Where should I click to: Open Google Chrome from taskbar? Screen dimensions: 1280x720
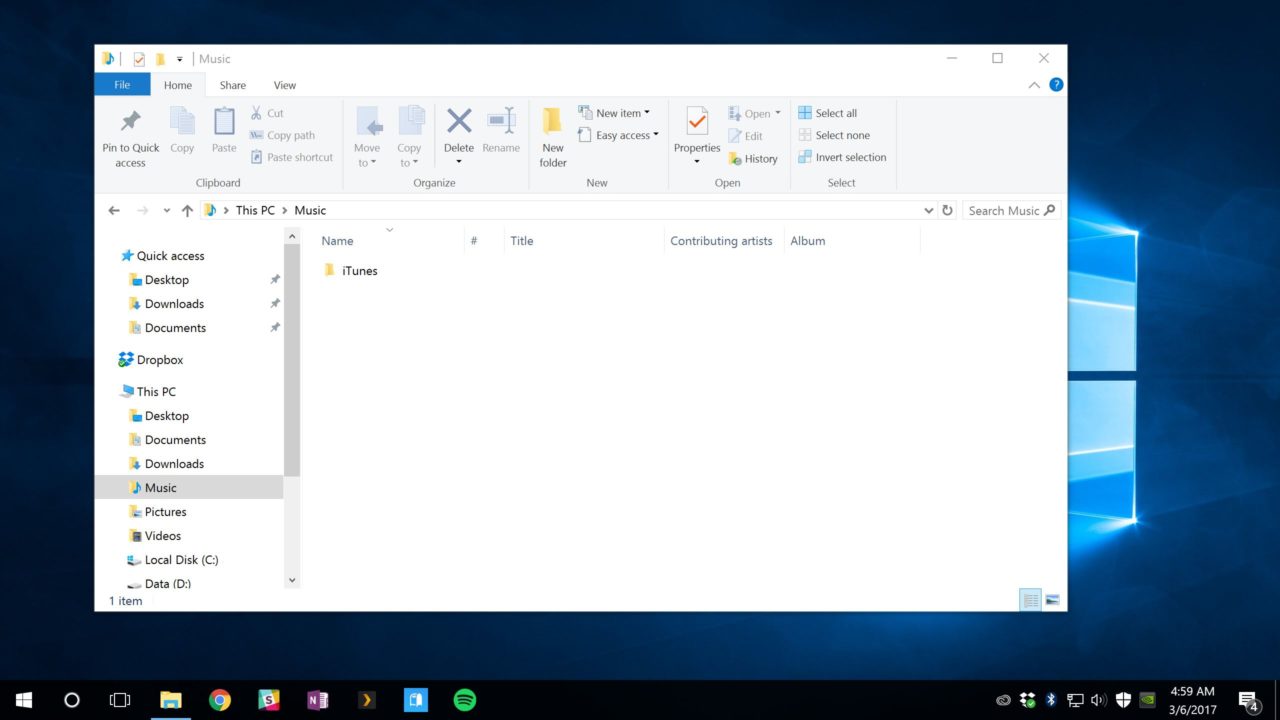[220, 700]
